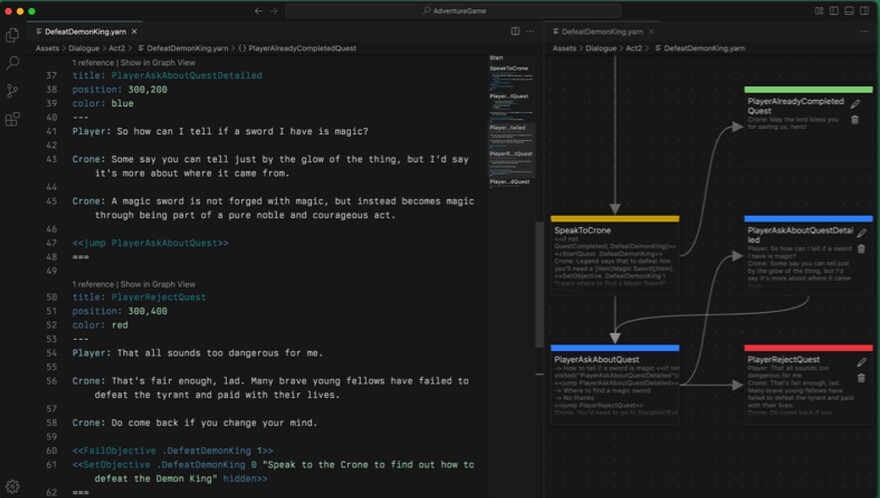Click '<<FailObjective .DefeatDemonKing 1>>' line
Image resolution: width=880 pixels, height=498 pixels.
click(173, 451)
